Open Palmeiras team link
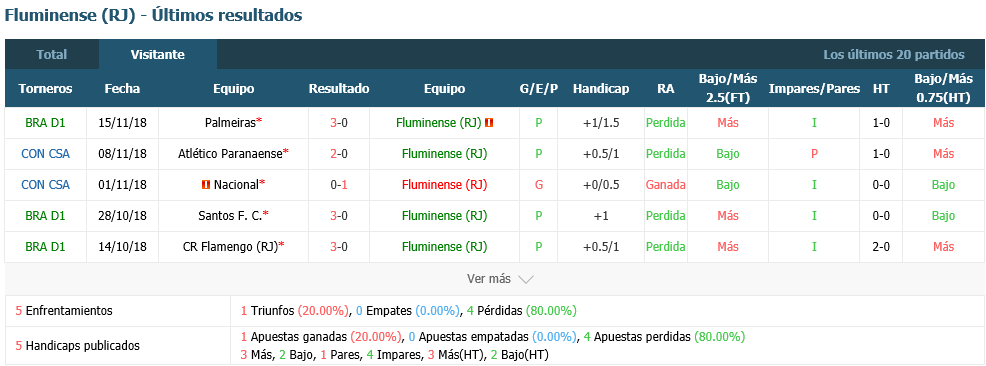The image size is (986, 366). pyautogui.click(x=230, y=123)
